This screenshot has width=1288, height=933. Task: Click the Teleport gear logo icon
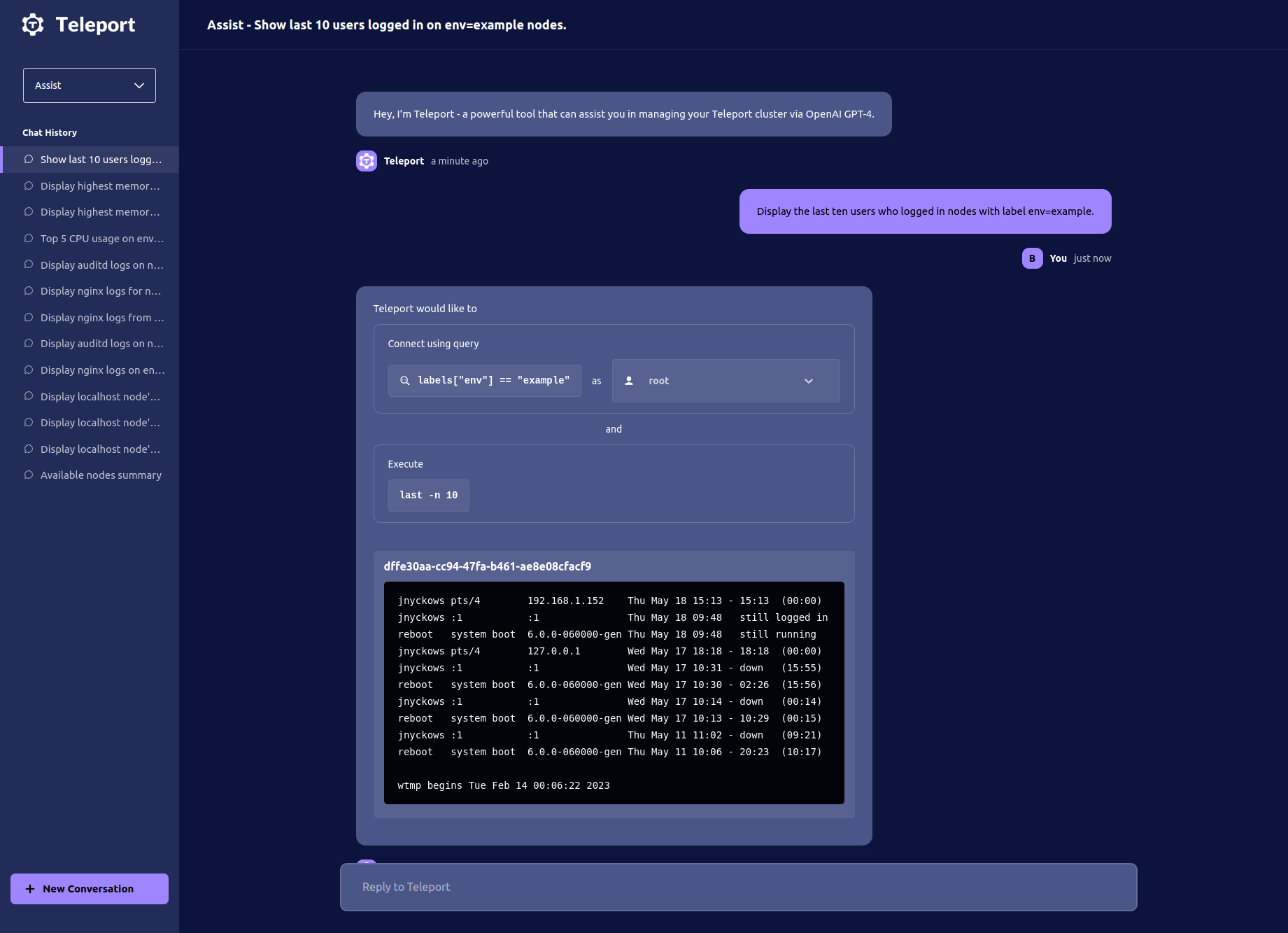tap(33, 24)
